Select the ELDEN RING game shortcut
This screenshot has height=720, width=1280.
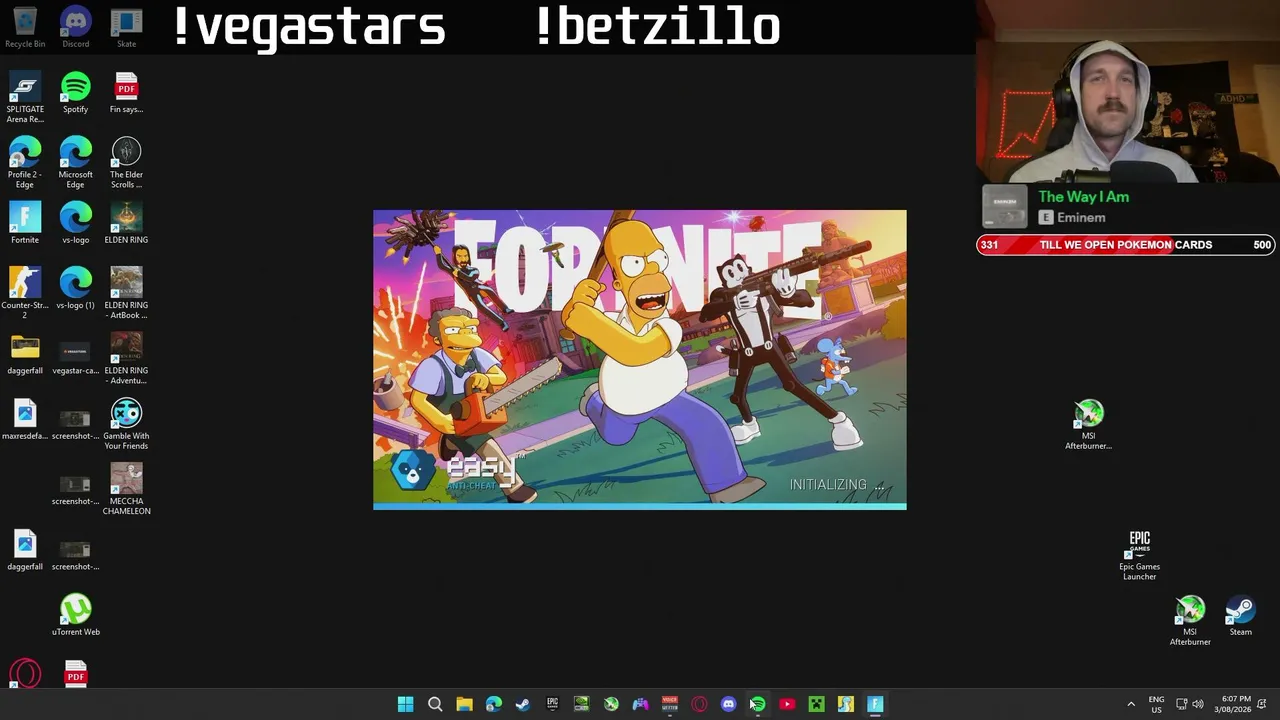pos(126,223)
